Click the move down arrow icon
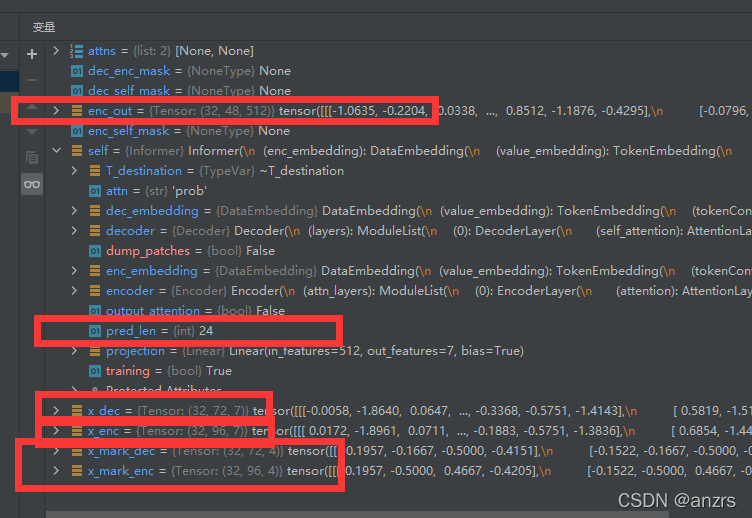 (x=32, y=131)
